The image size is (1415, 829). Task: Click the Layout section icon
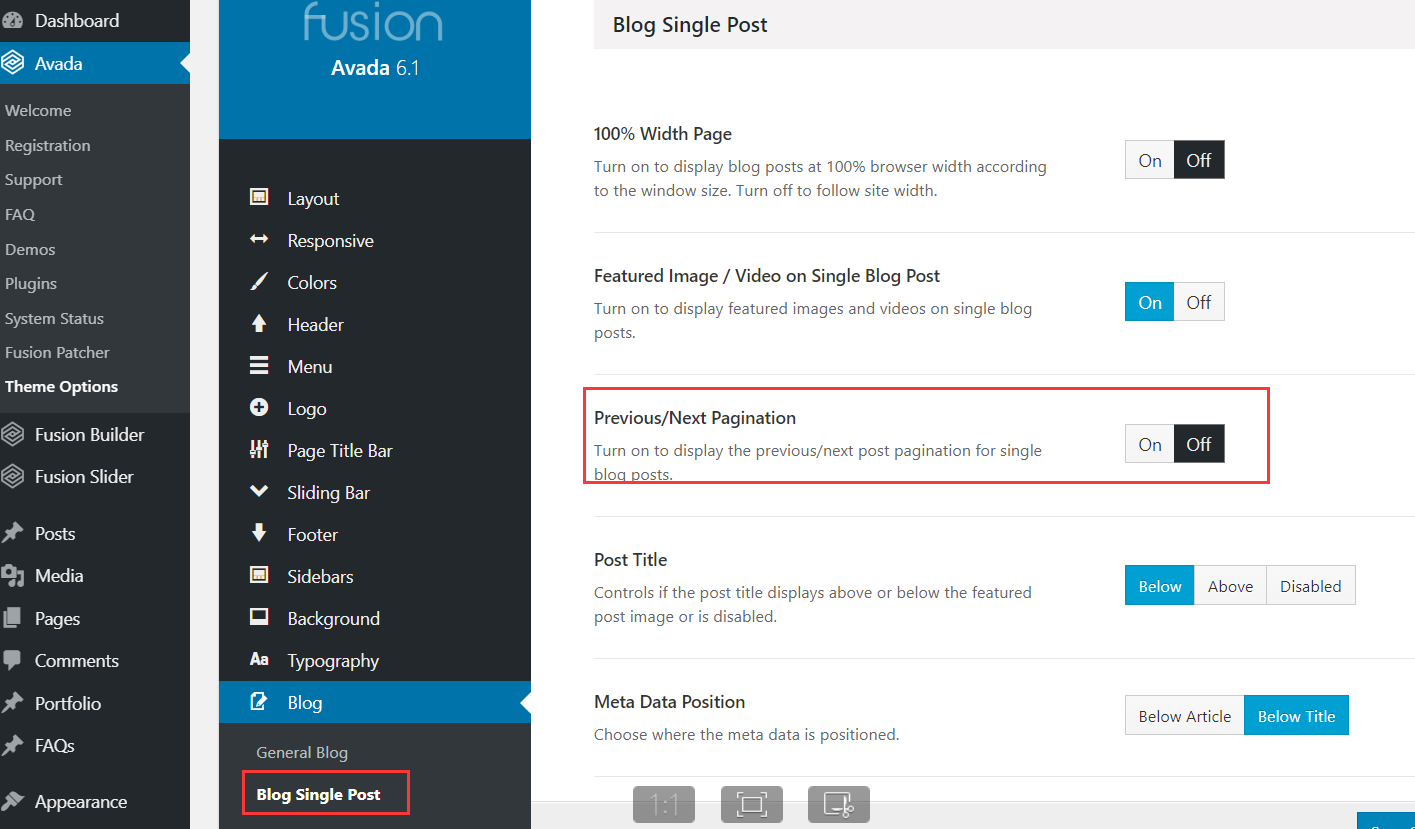pos(259,198)
